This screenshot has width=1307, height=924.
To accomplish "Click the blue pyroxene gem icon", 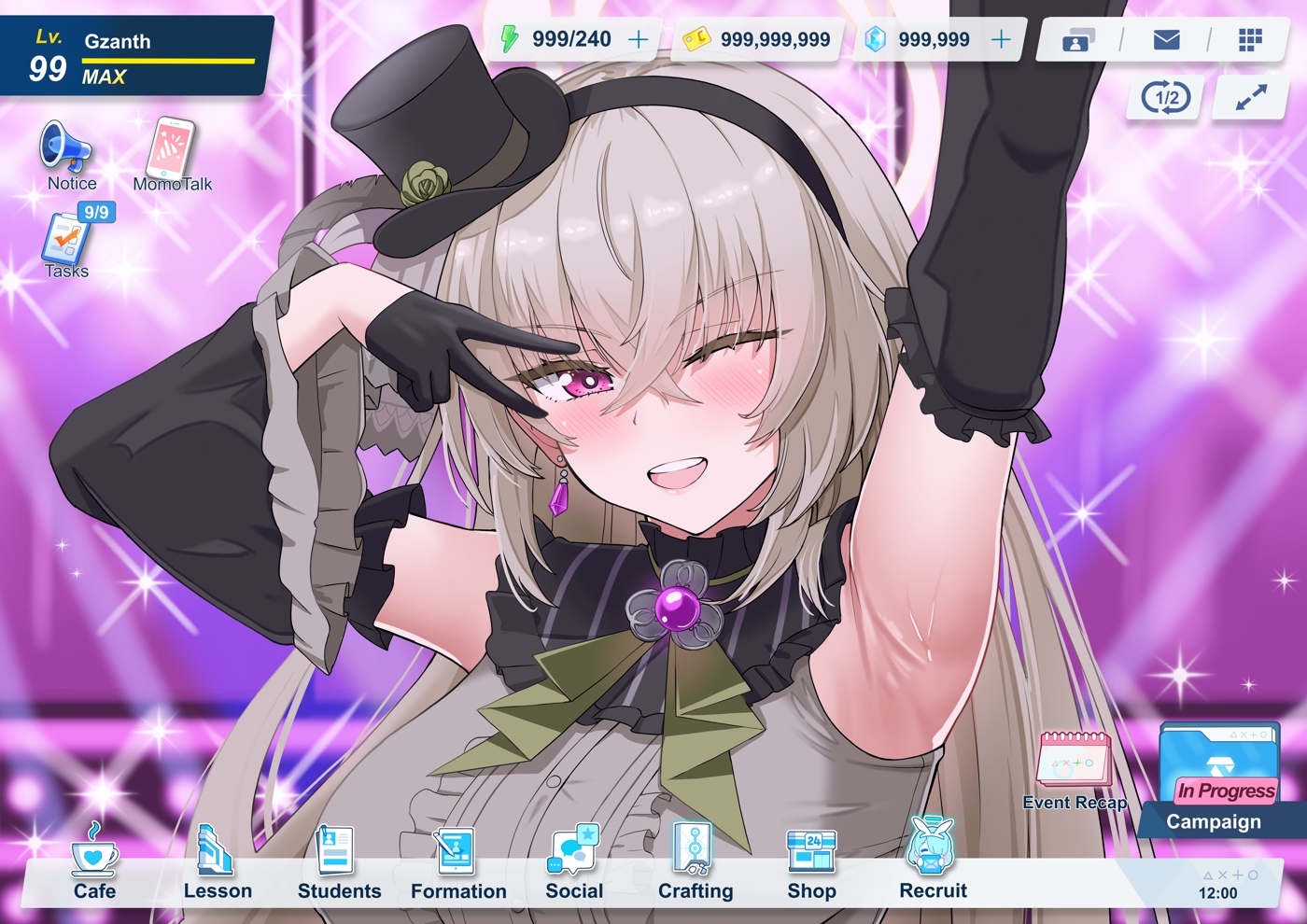I will click(x=875, y=39).
